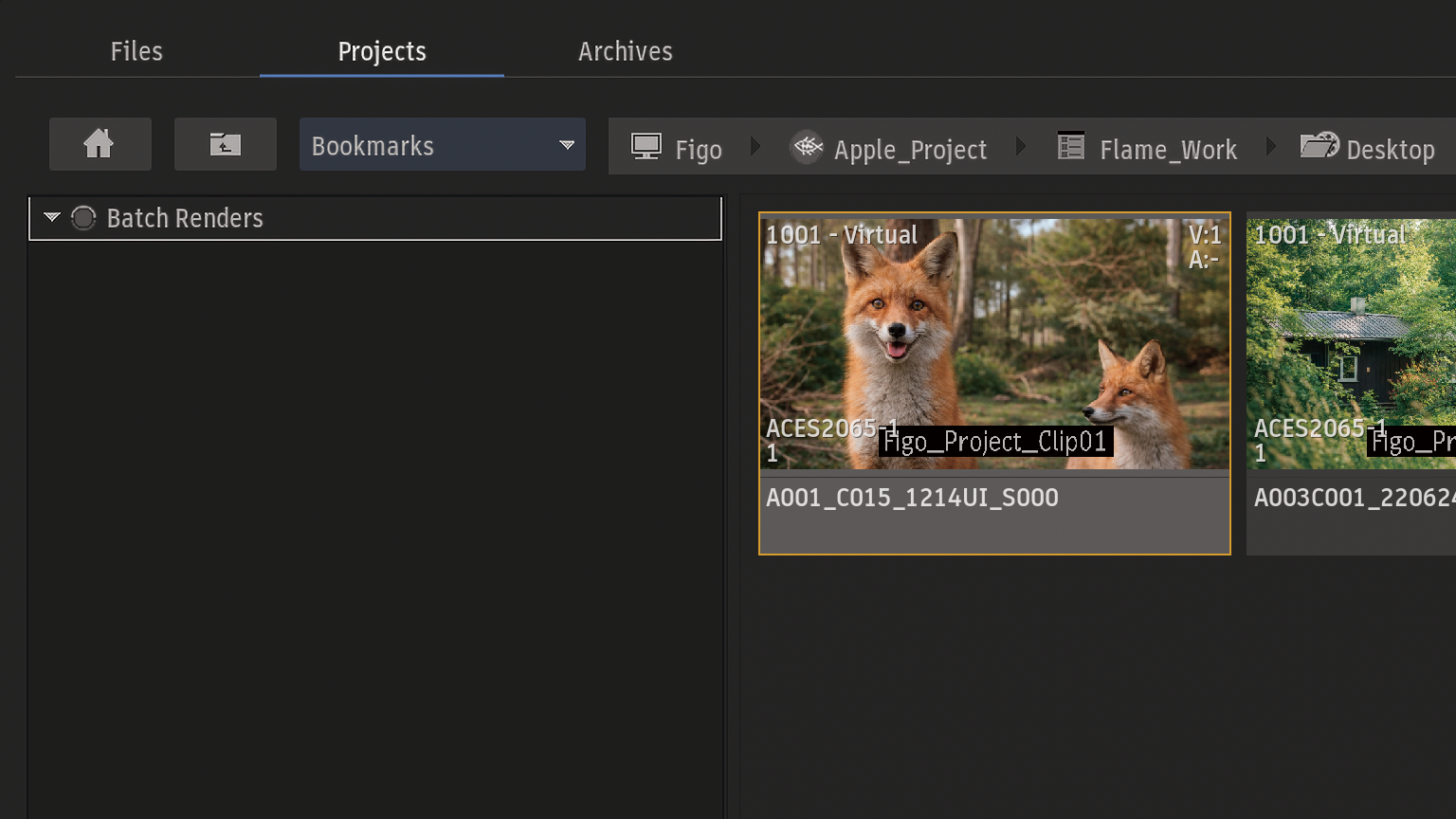Click the Flame_Work library icon
1456x819 pixels.
(x=1071, y=147)
